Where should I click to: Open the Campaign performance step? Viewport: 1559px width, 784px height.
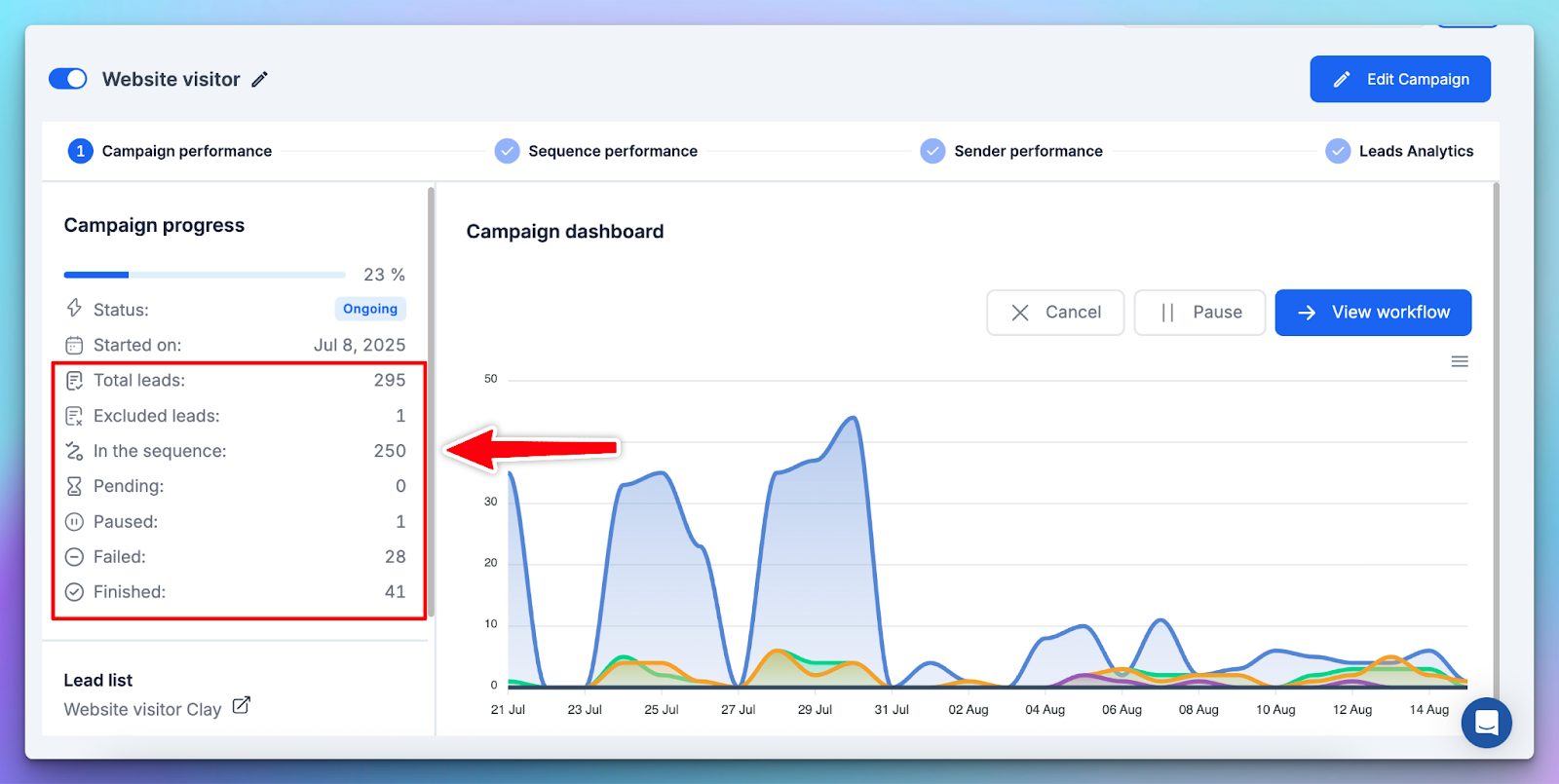tap(170, 151)
